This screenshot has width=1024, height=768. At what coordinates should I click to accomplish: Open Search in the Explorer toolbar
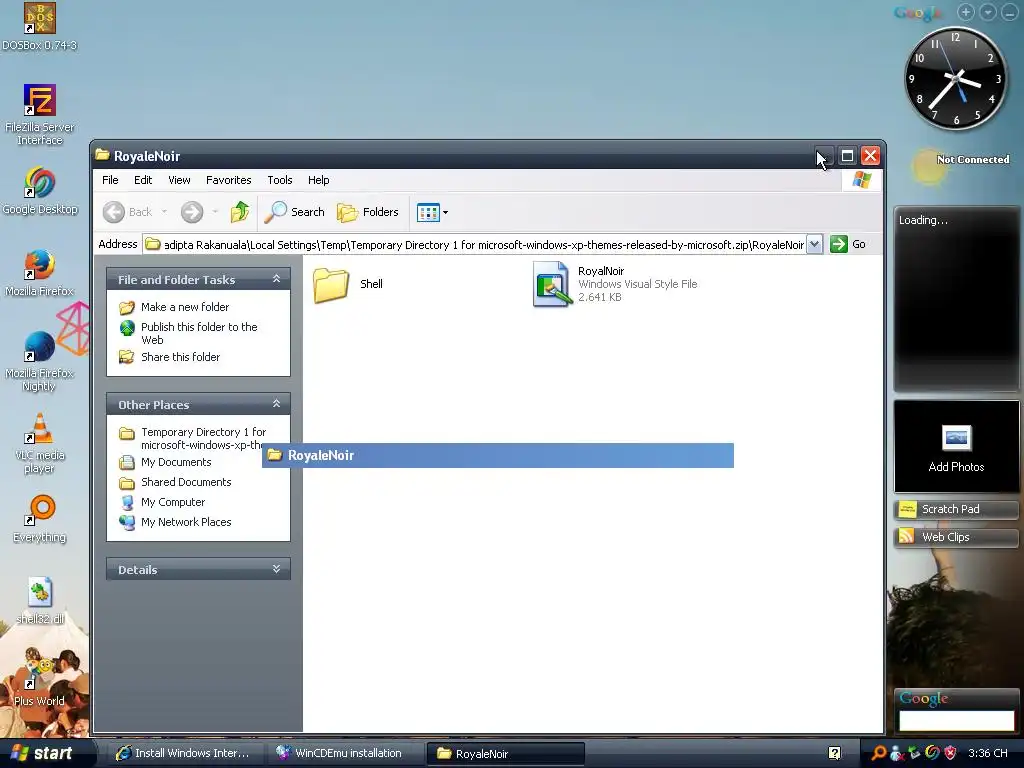pos(295,212)
